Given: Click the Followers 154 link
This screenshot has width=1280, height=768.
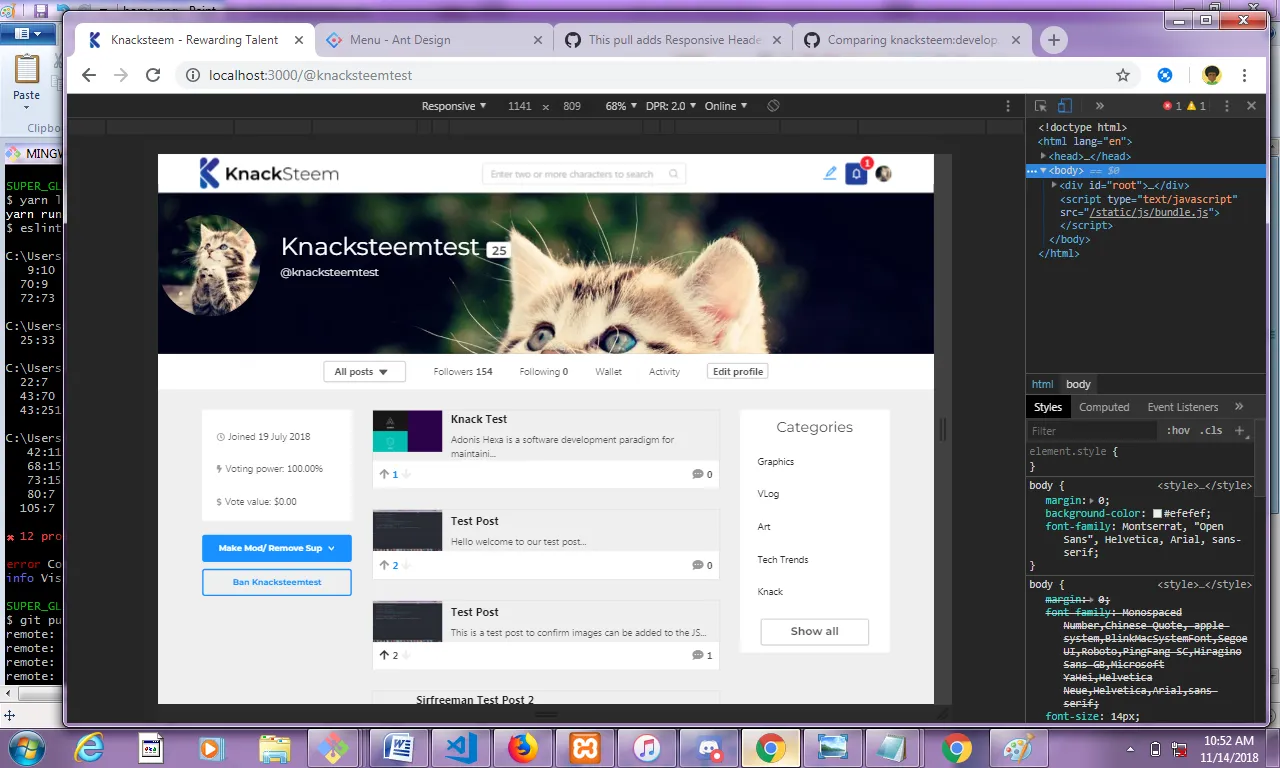Looking at the screenshot, I should point(463,372).
